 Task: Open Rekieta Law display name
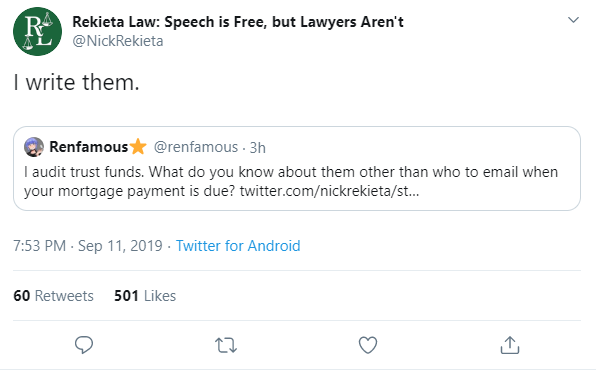238,22
